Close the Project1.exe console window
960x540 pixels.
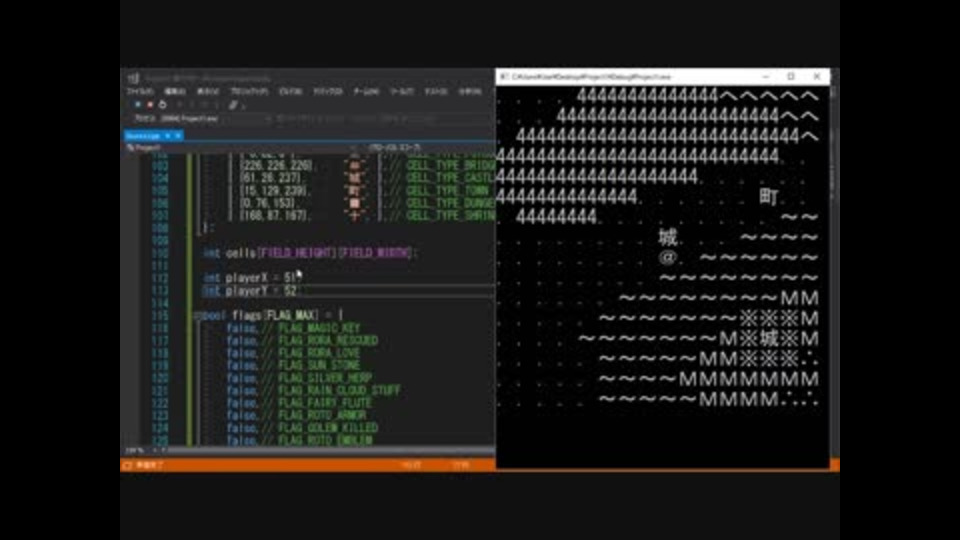click(x=817, y=77)
